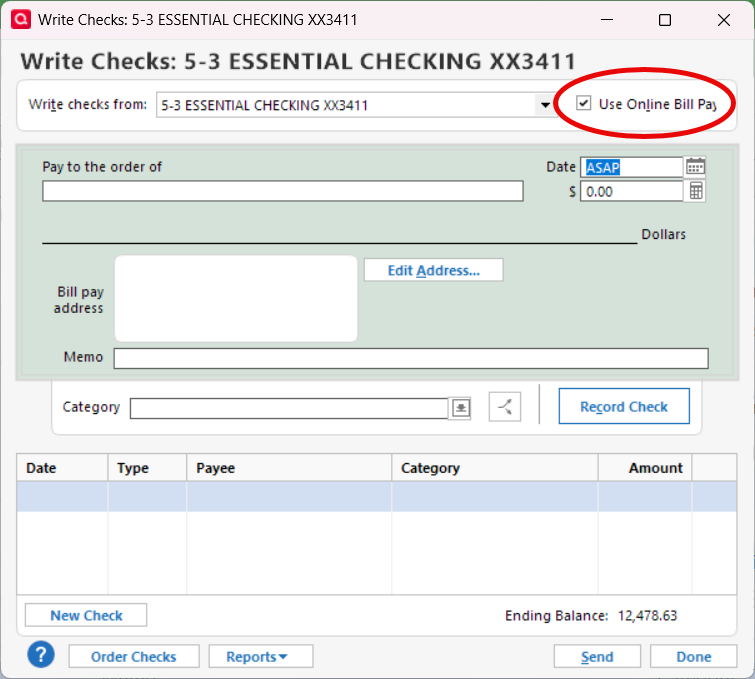
Task: Send online payments with Send button
Action: [597, 656]
